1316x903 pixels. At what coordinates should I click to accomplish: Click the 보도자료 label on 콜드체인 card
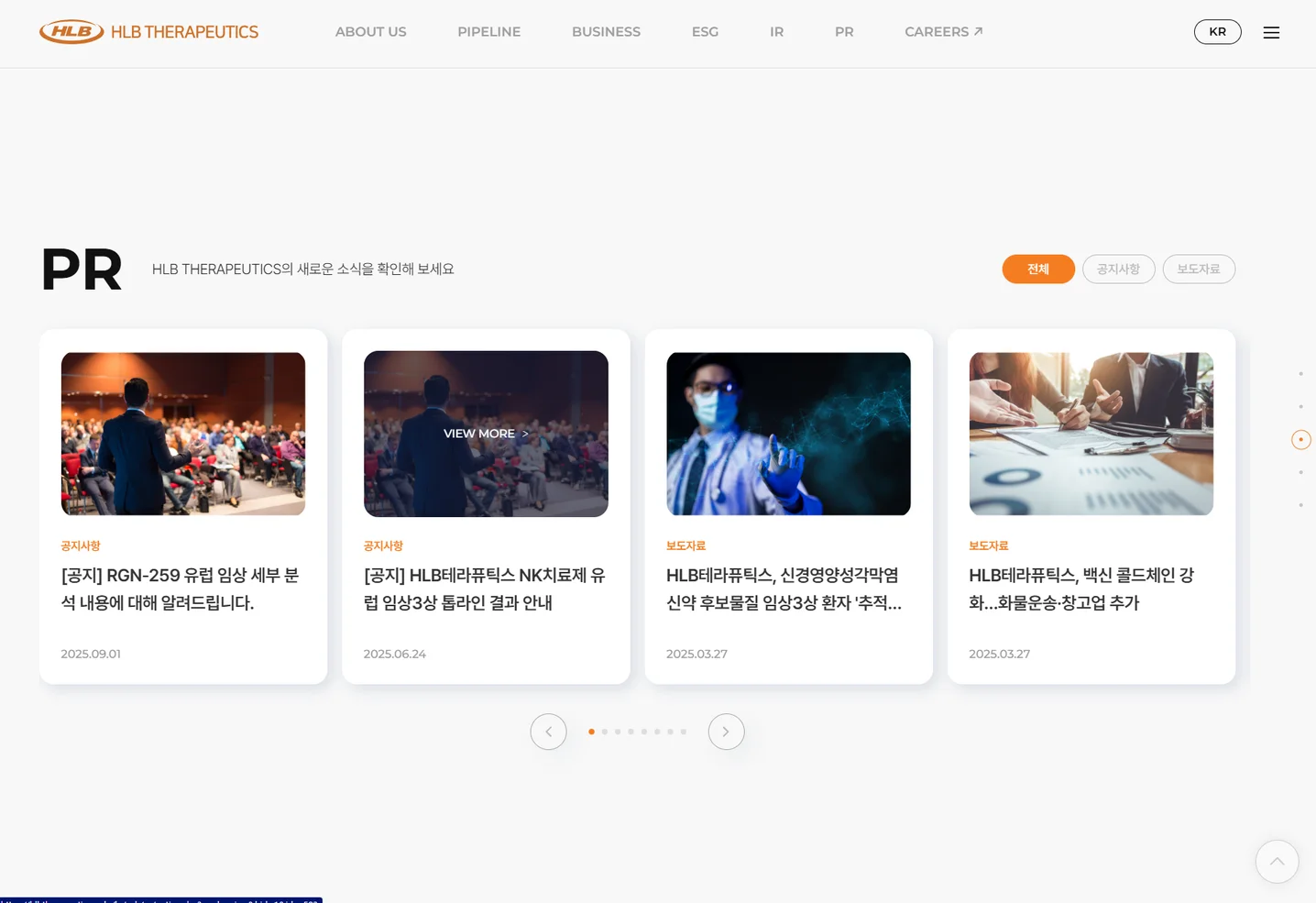pos(989,545)
